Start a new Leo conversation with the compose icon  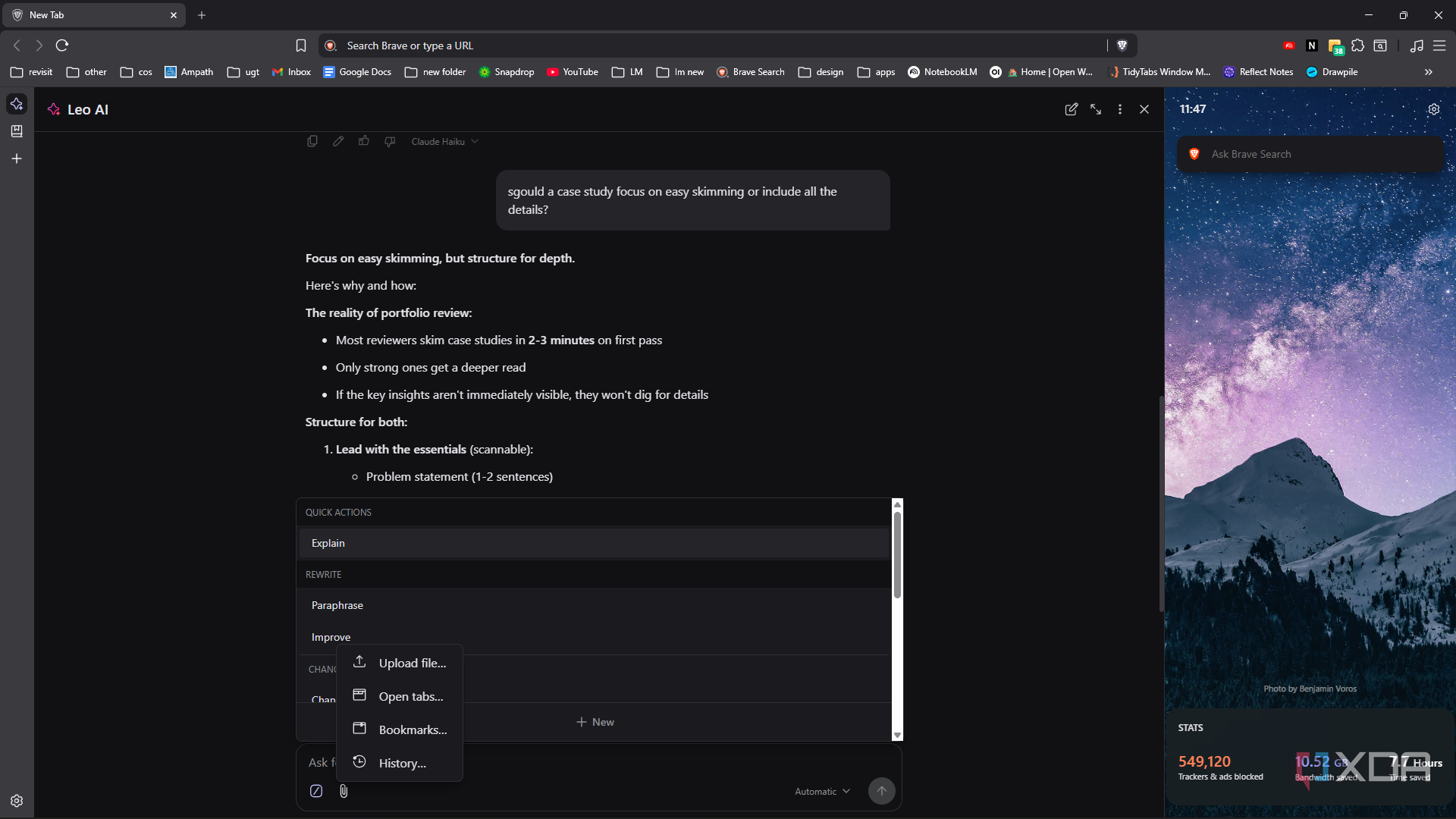[x=1071, y=109]
